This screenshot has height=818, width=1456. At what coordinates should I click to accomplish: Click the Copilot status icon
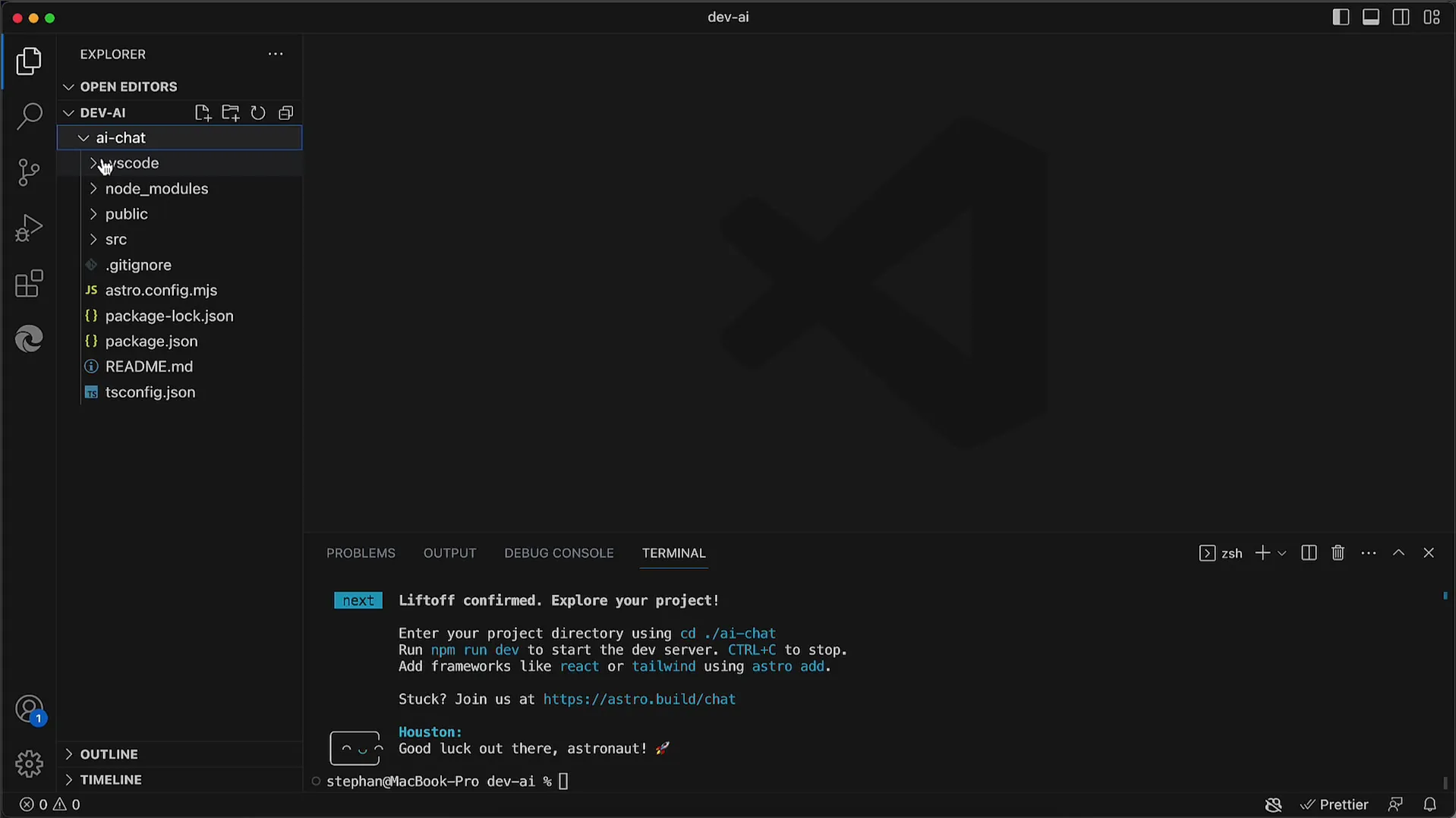(x=1273, y=804)
